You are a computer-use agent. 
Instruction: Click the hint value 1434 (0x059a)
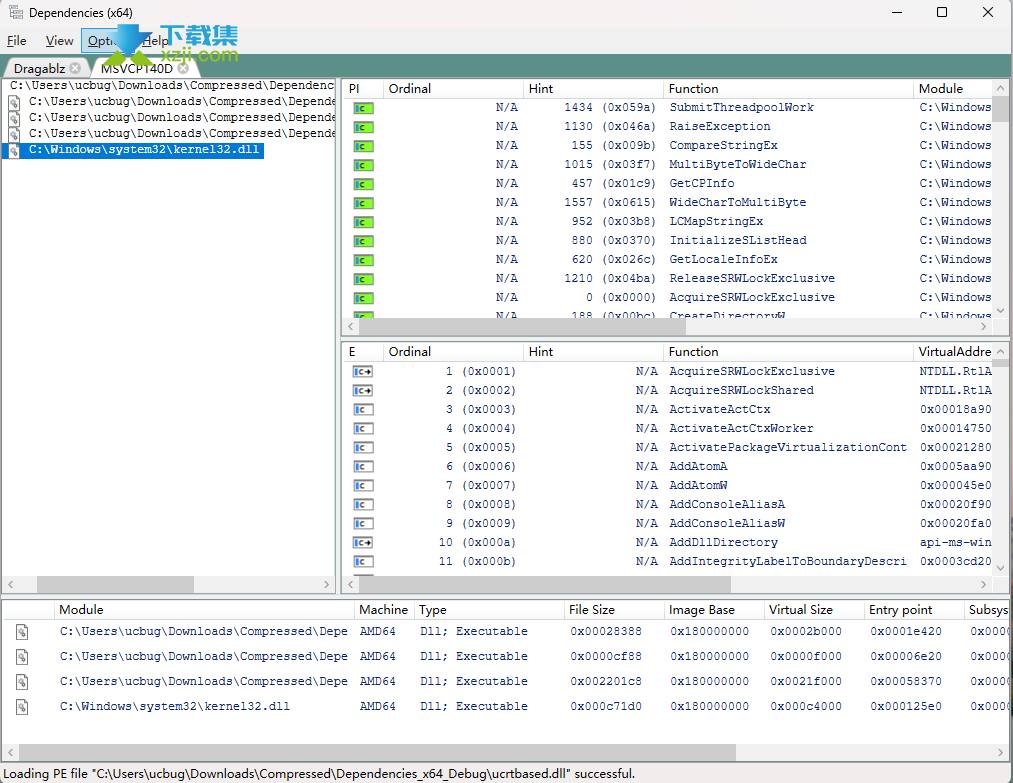610,107
